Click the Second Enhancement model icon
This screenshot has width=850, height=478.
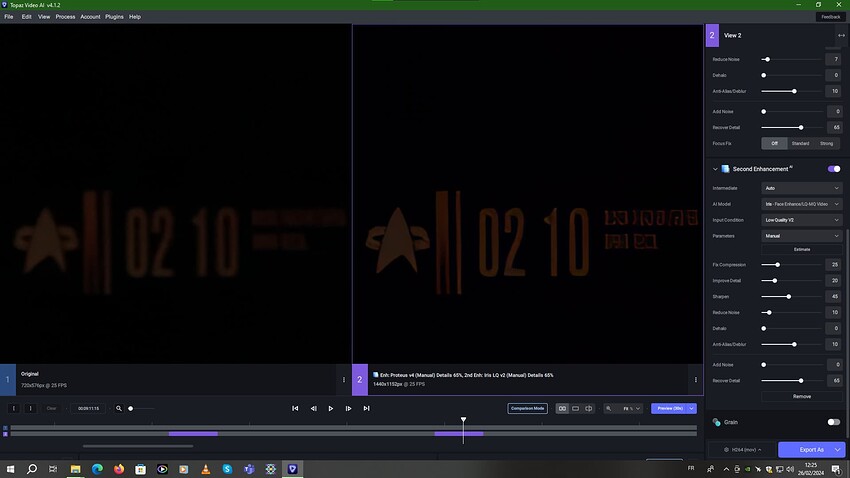(725, 169)
